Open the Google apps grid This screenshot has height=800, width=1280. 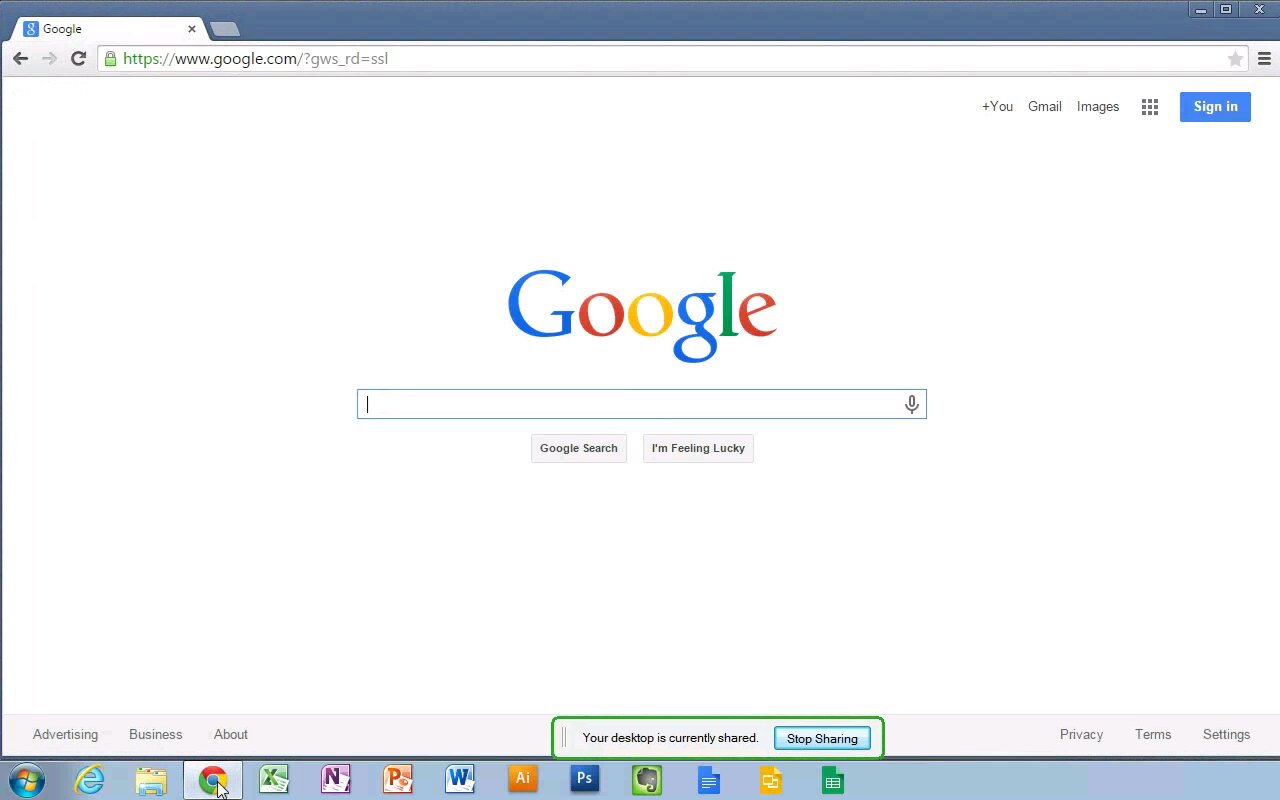tap(1150, 107)
